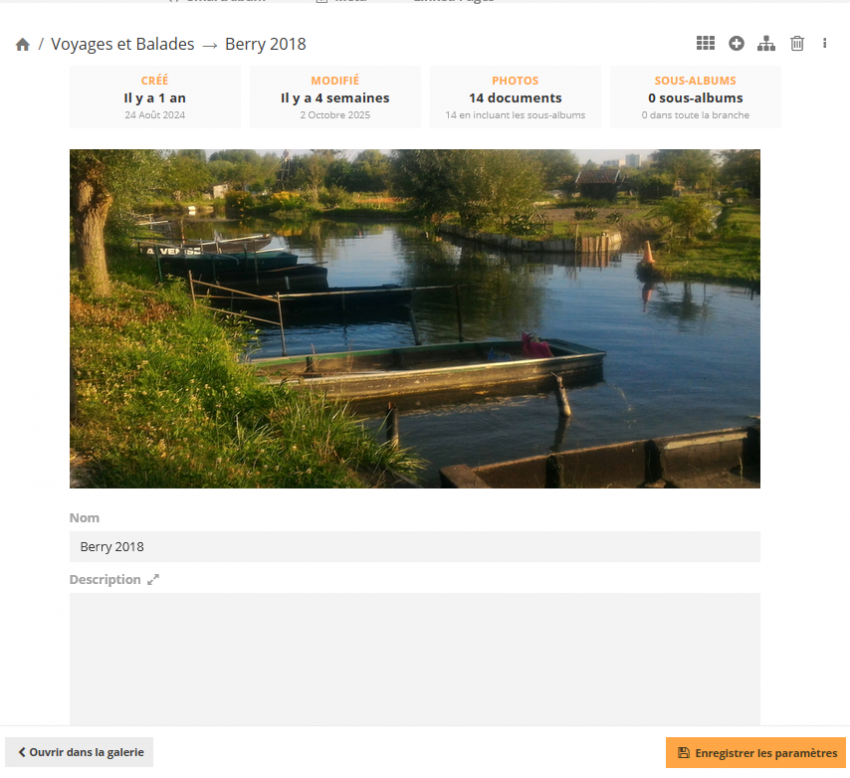Open the album hierarchy sitemap icon
Viewport: 850px width, 778px height.
766,43
